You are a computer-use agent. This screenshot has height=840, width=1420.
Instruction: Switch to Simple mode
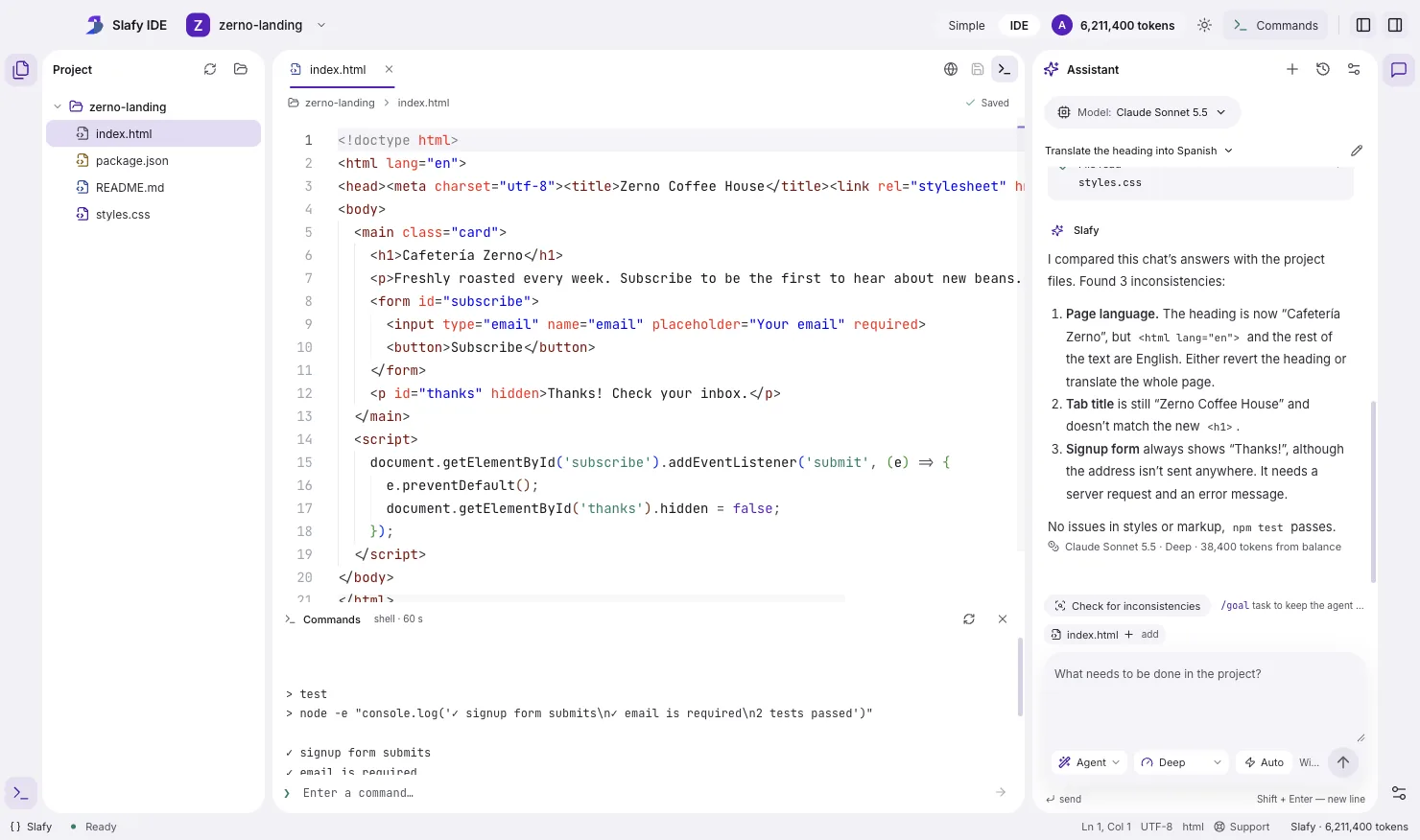coord(966,26)
